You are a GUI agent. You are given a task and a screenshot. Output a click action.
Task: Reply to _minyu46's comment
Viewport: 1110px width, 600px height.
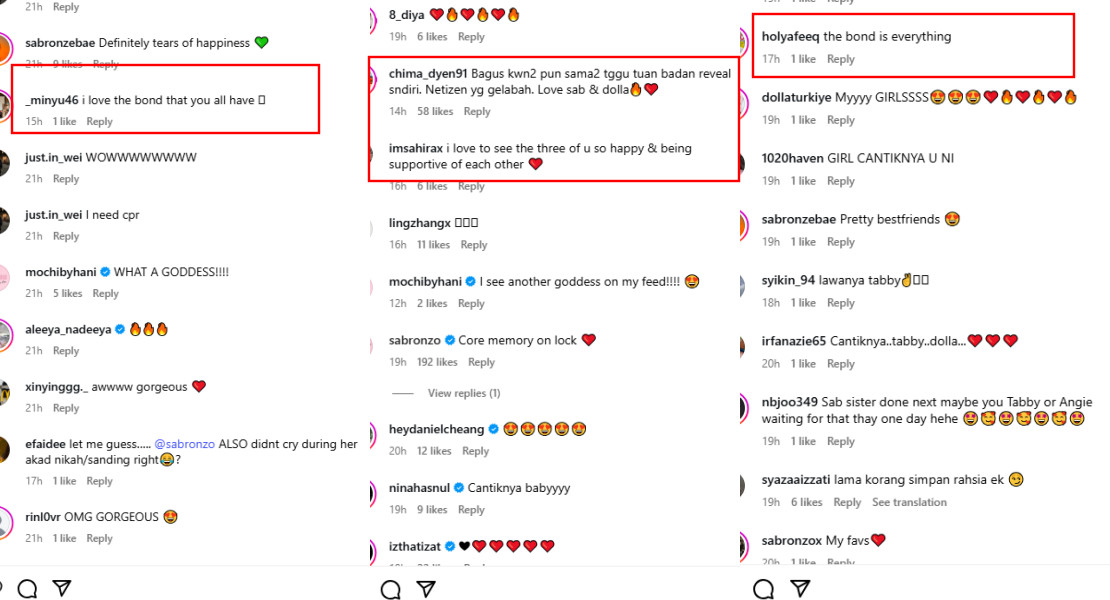coord(99,121)
